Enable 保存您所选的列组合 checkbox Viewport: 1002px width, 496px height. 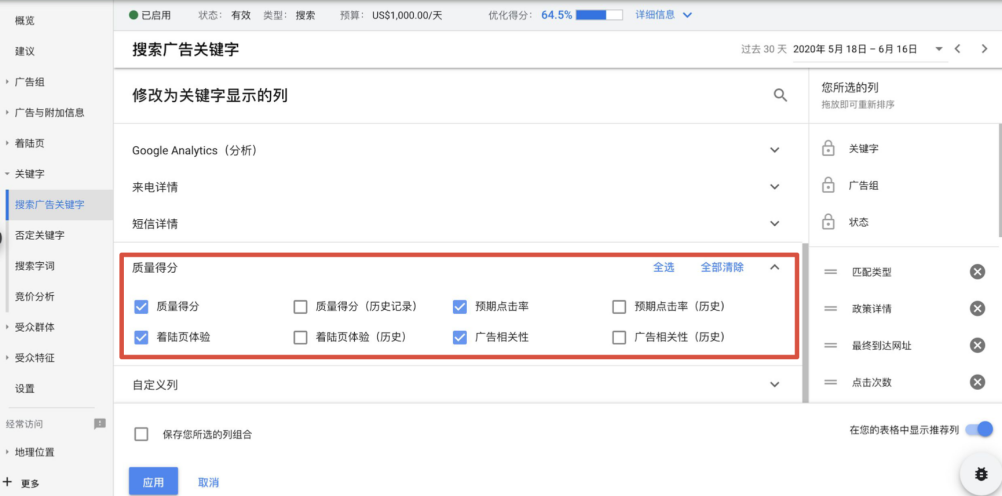[x=141, y=435]
